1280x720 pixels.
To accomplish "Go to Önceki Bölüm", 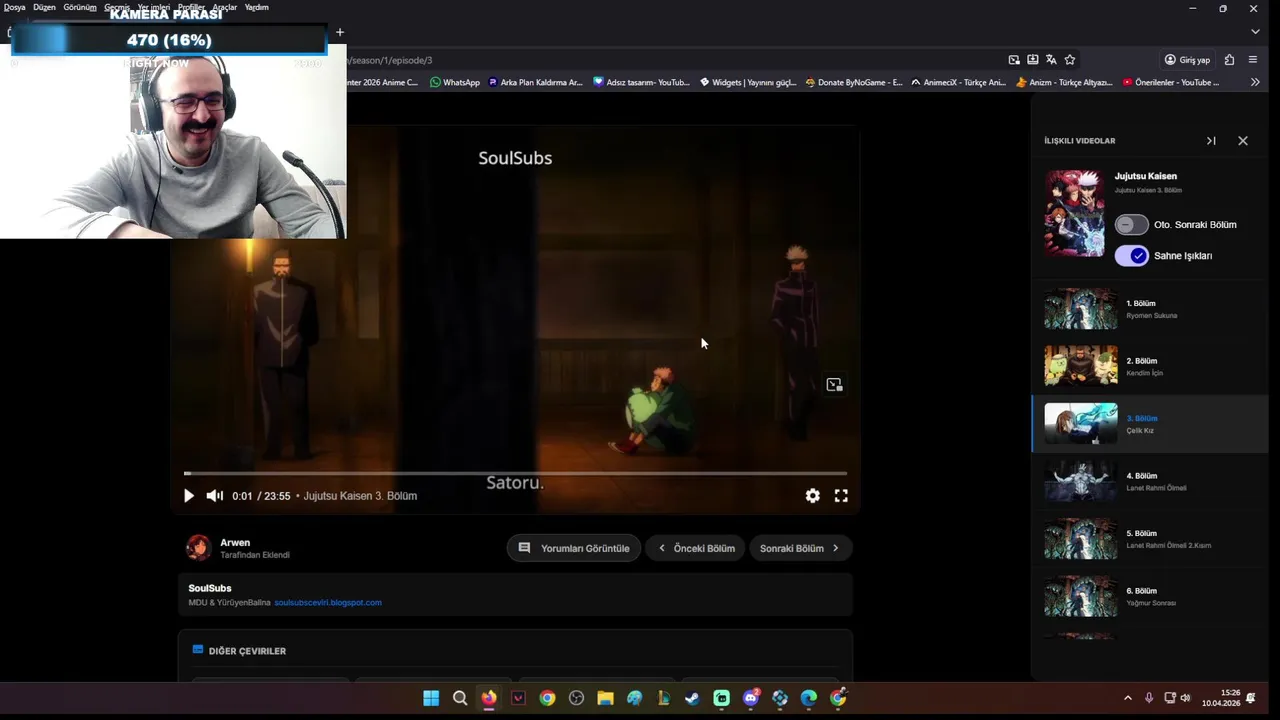I will (696, 548).
